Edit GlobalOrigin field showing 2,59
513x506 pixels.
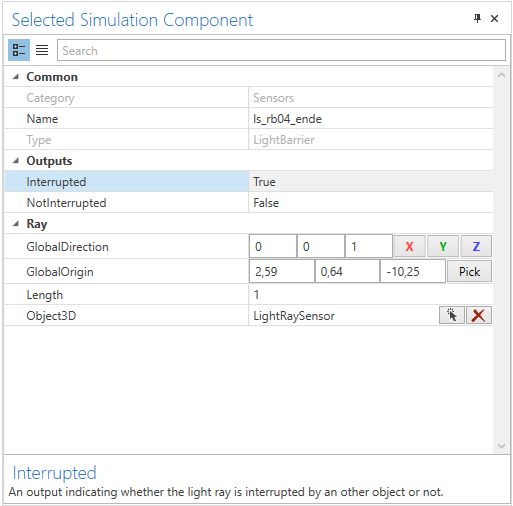[x=282, y=271]
